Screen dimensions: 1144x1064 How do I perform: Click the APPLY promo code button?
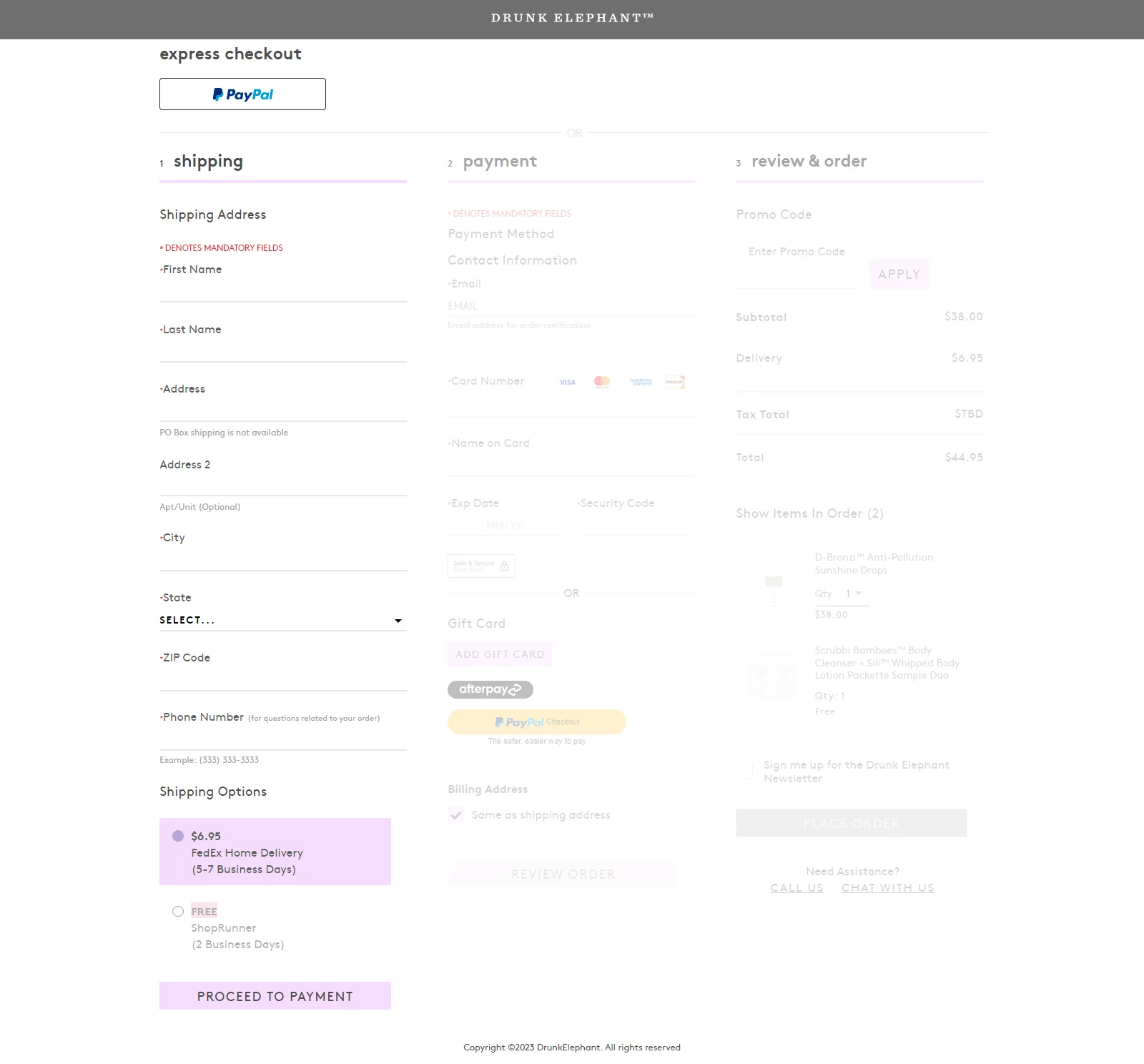pos(899,275)
